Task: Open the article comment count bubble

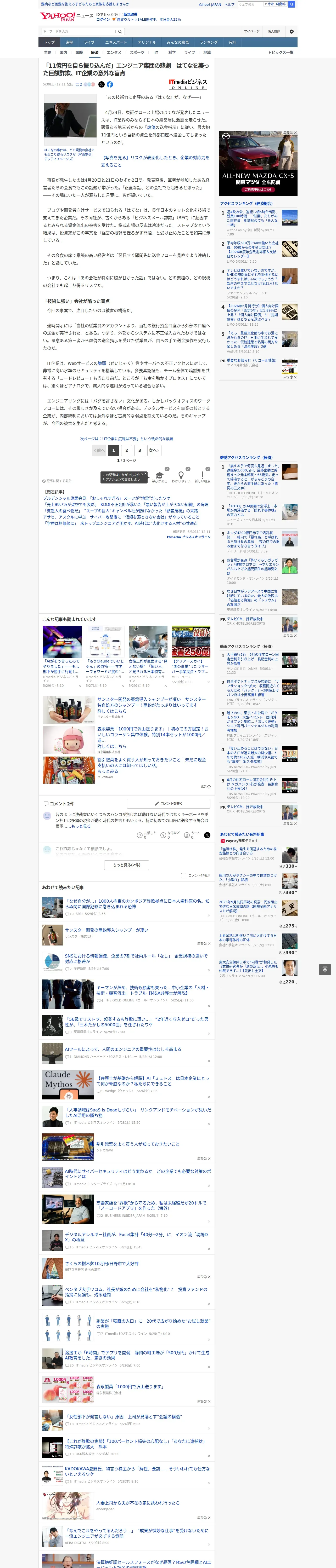Action: coord(79,85)
